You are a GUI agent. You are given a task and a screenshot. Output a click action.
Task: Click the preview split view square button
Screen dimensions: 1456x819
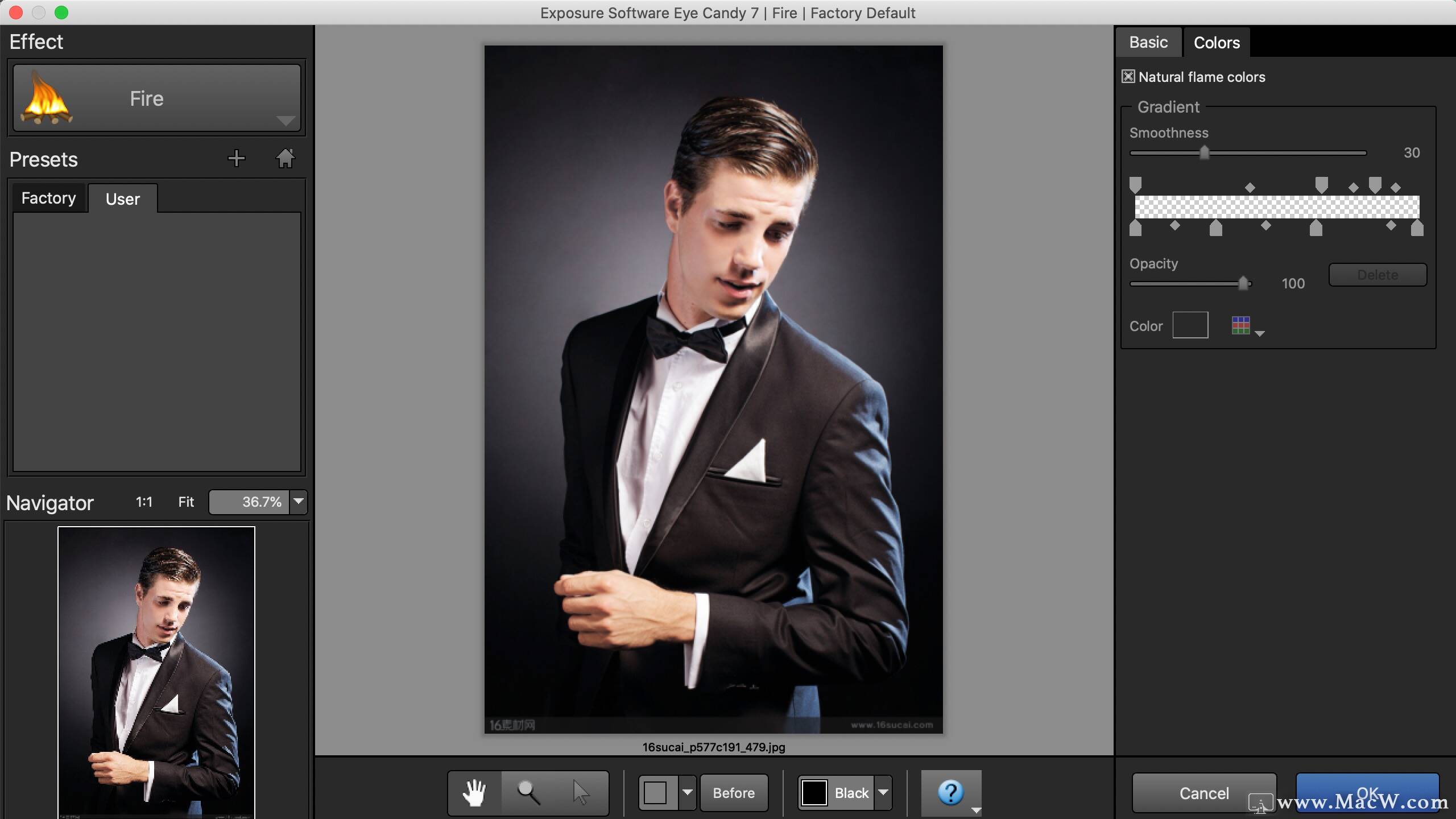[656, 793]
